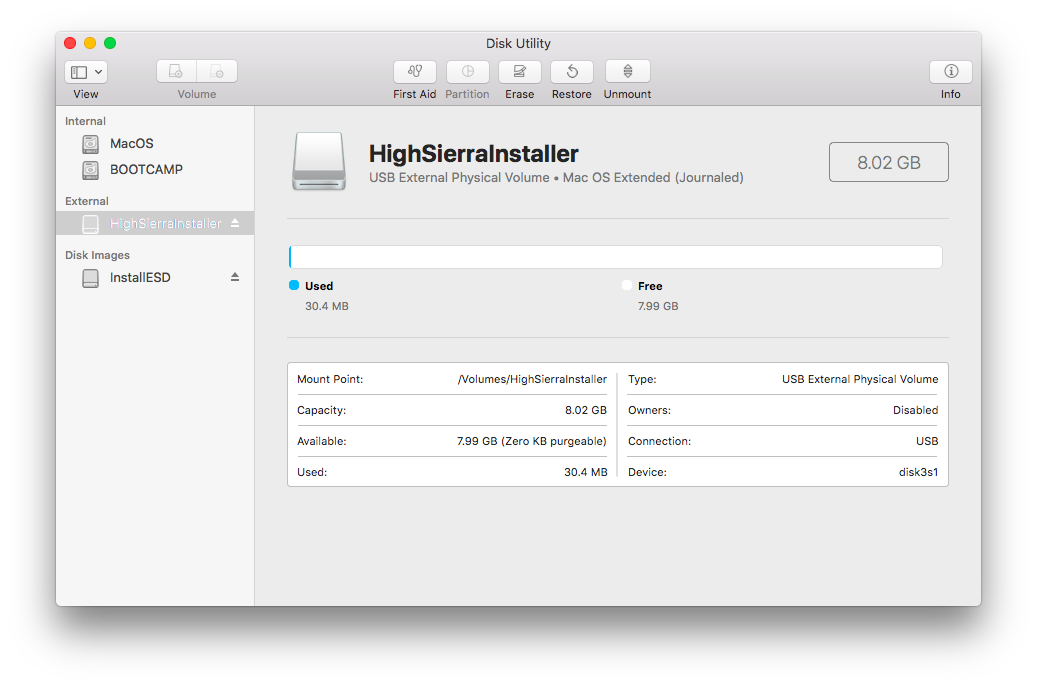Click the InstallESD disk icon
The width and height of the screenshot is (1037, 686).
pyautogui.click(x=91, y=279)
